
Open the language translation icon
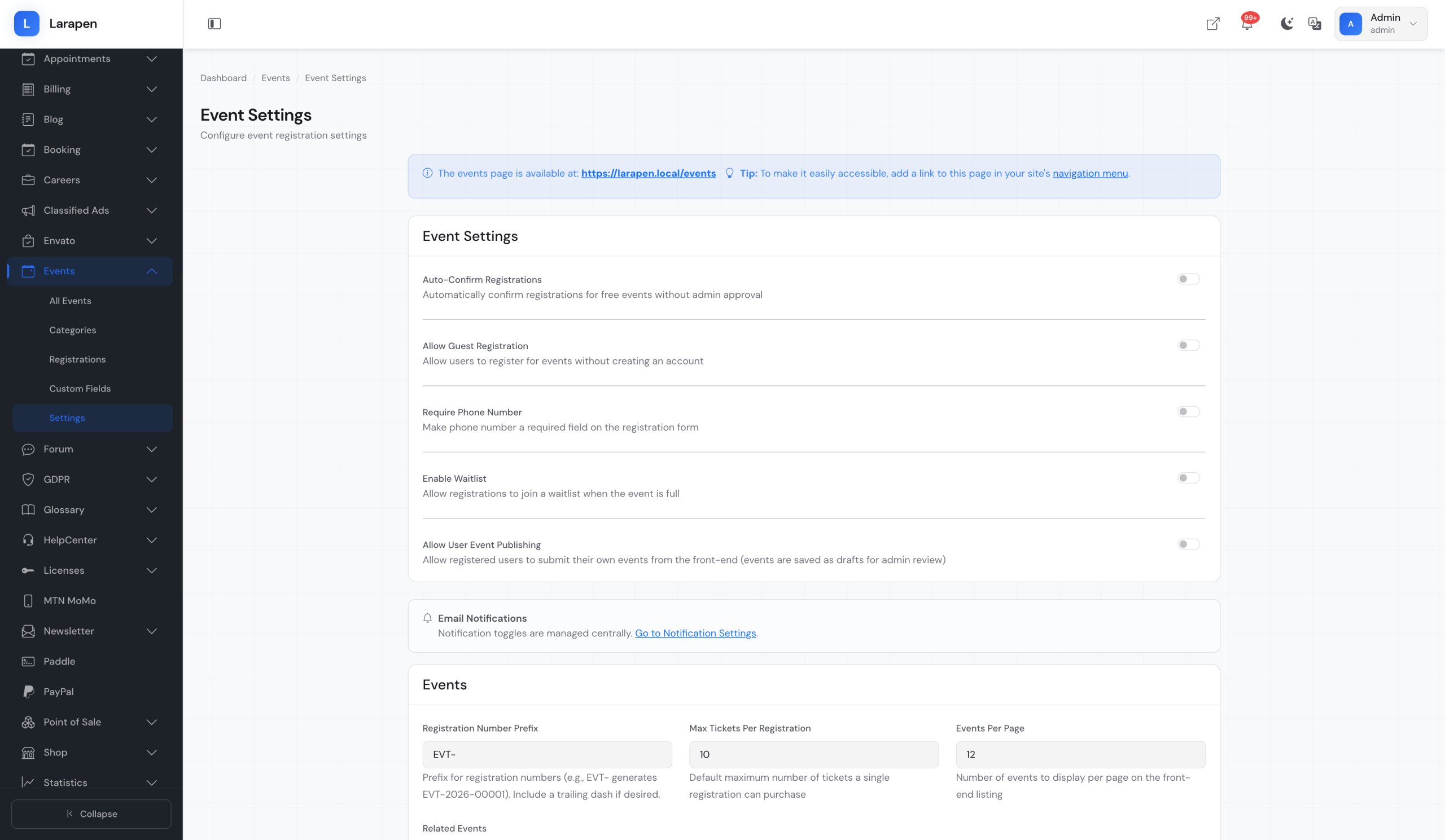[1314, 24]
